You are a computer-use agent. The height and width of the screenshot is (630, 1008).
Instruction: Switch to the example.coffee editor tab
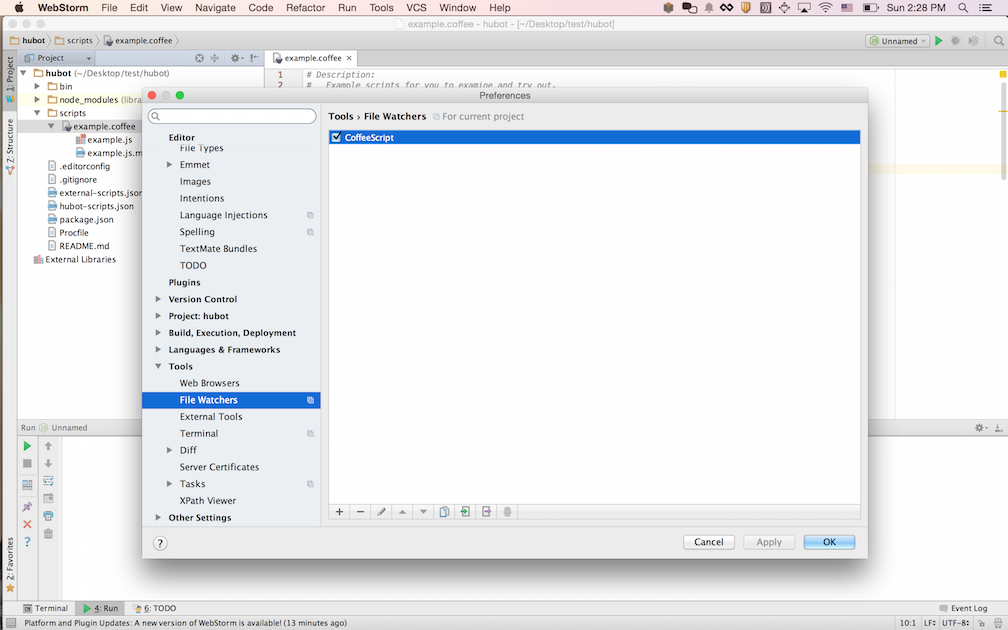[312, 58]
